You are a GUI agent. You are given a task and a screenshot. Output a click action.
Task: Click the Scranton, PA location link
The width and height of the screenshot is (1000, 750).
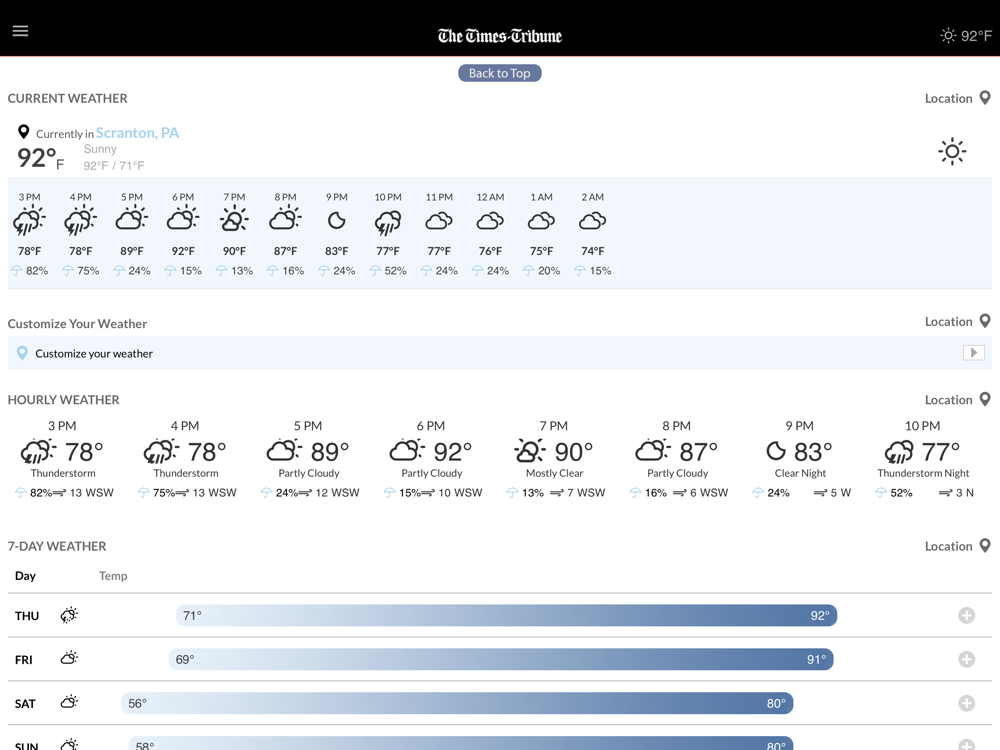point(137,133)
